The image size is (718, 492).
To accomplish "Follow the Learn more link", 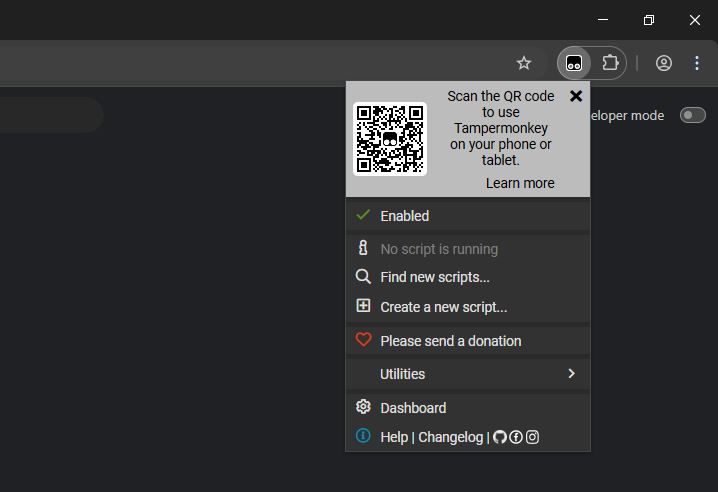I will [x=520, y=183].
